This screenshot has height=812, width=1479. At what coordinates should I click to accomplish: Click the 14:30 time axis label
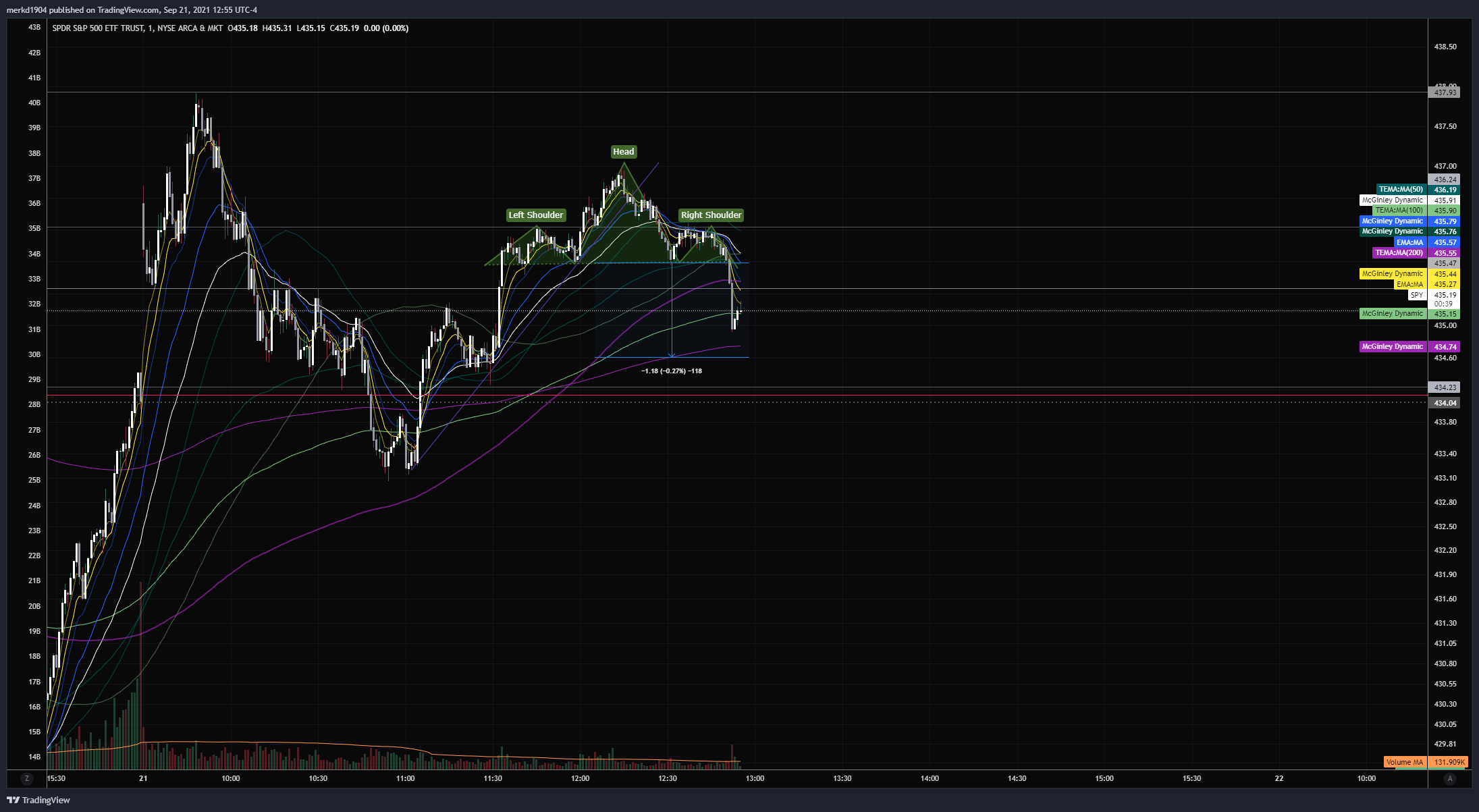[1017, 778]
